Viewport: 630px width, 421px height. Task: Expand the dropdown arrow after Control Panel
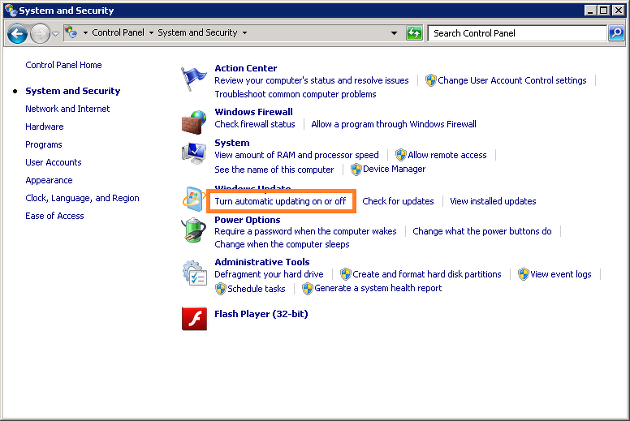click(151, 33)
